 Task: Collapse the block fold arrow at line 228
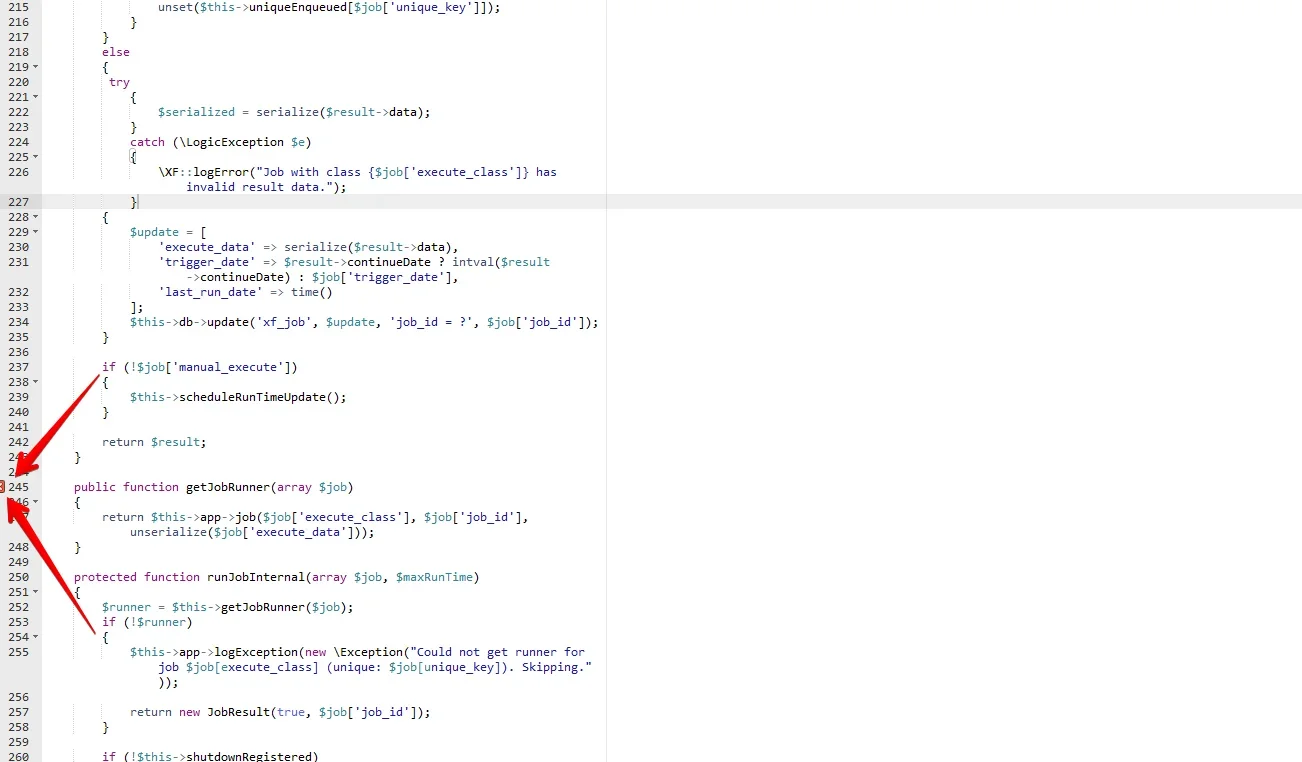point(36,217)
